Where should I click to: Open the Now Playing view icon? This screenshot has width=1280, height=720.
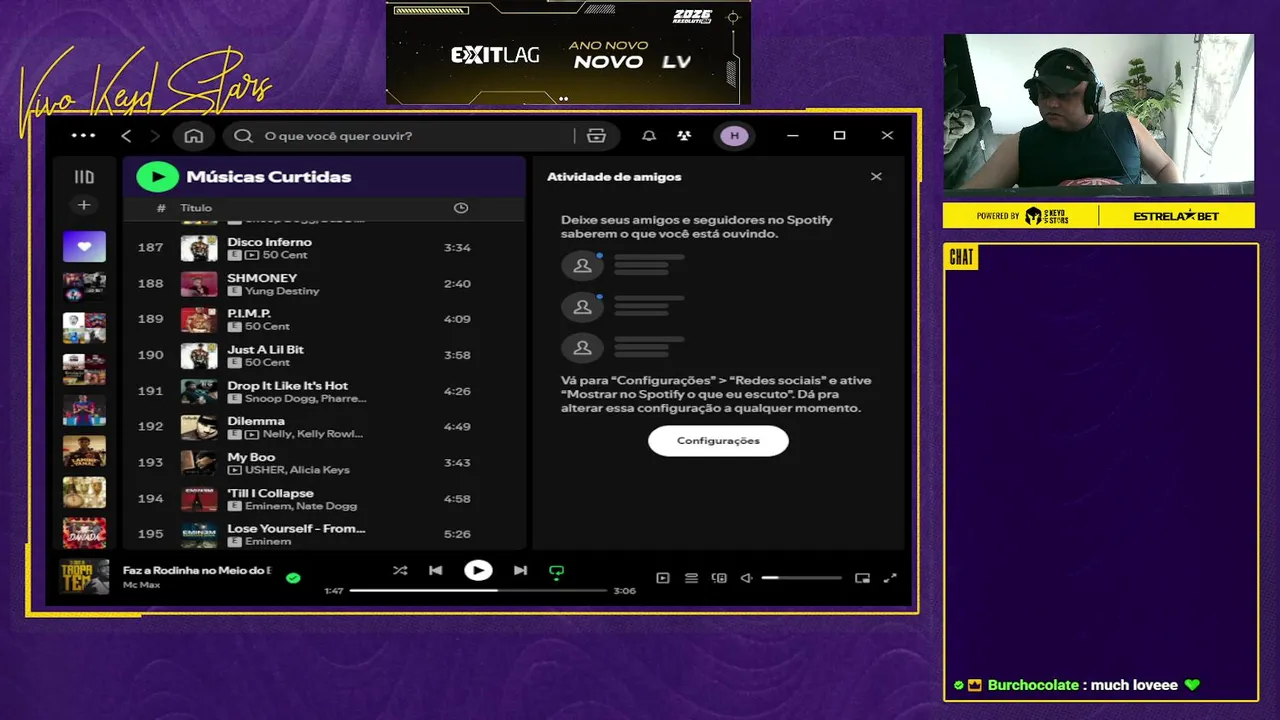pos(662,578)
